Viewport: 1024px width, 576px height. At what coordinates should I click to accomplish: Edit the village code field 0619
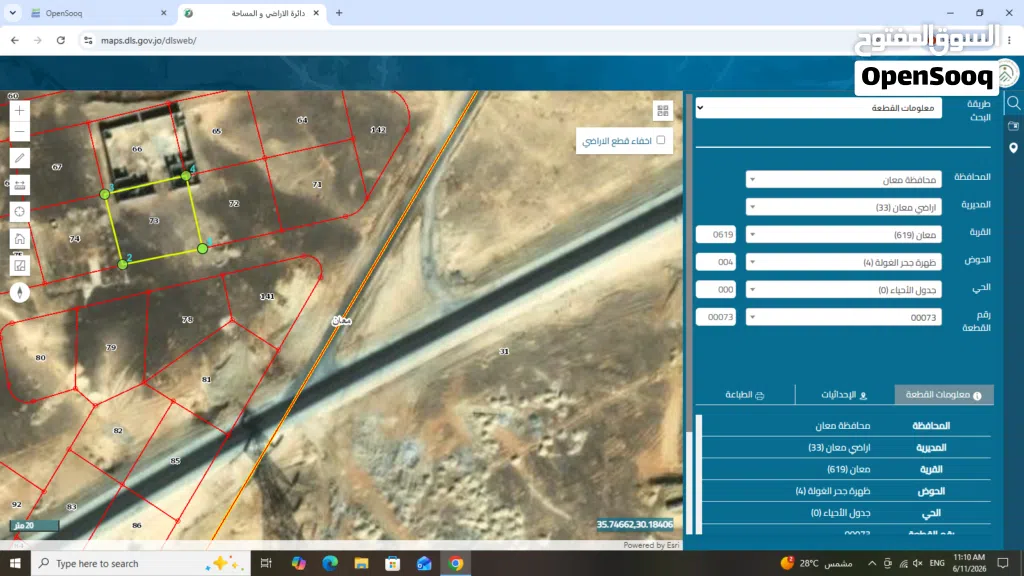[x=716, y=234]
